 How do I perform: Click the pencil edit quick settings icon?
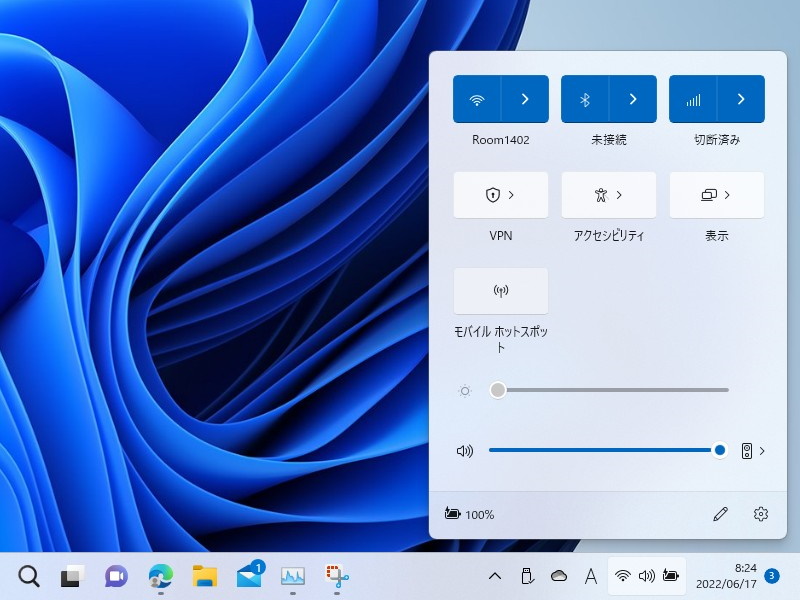[720, 514]
